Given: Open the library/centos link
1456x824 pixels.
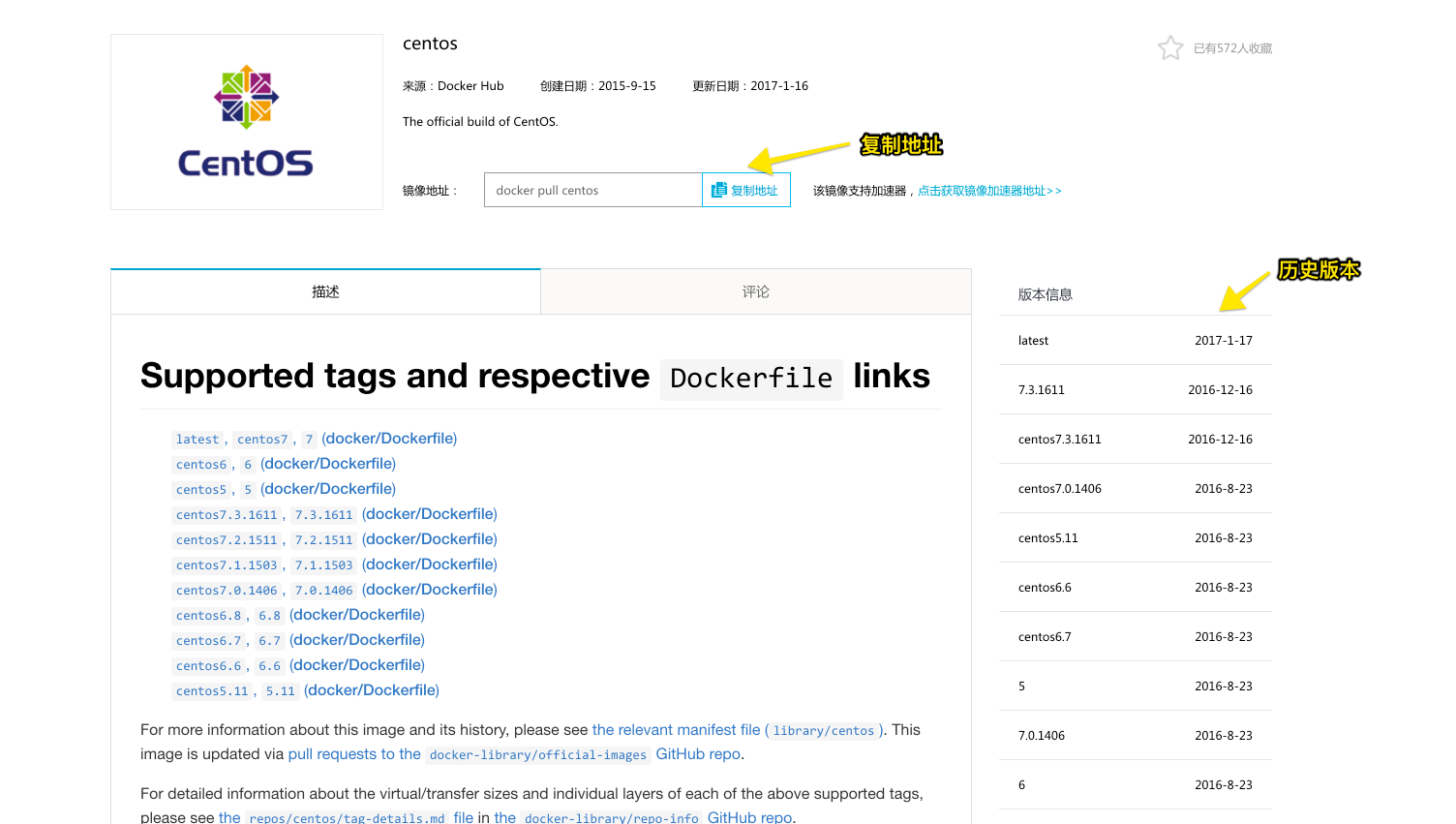Looking at the screenshot, I should 824,731.
